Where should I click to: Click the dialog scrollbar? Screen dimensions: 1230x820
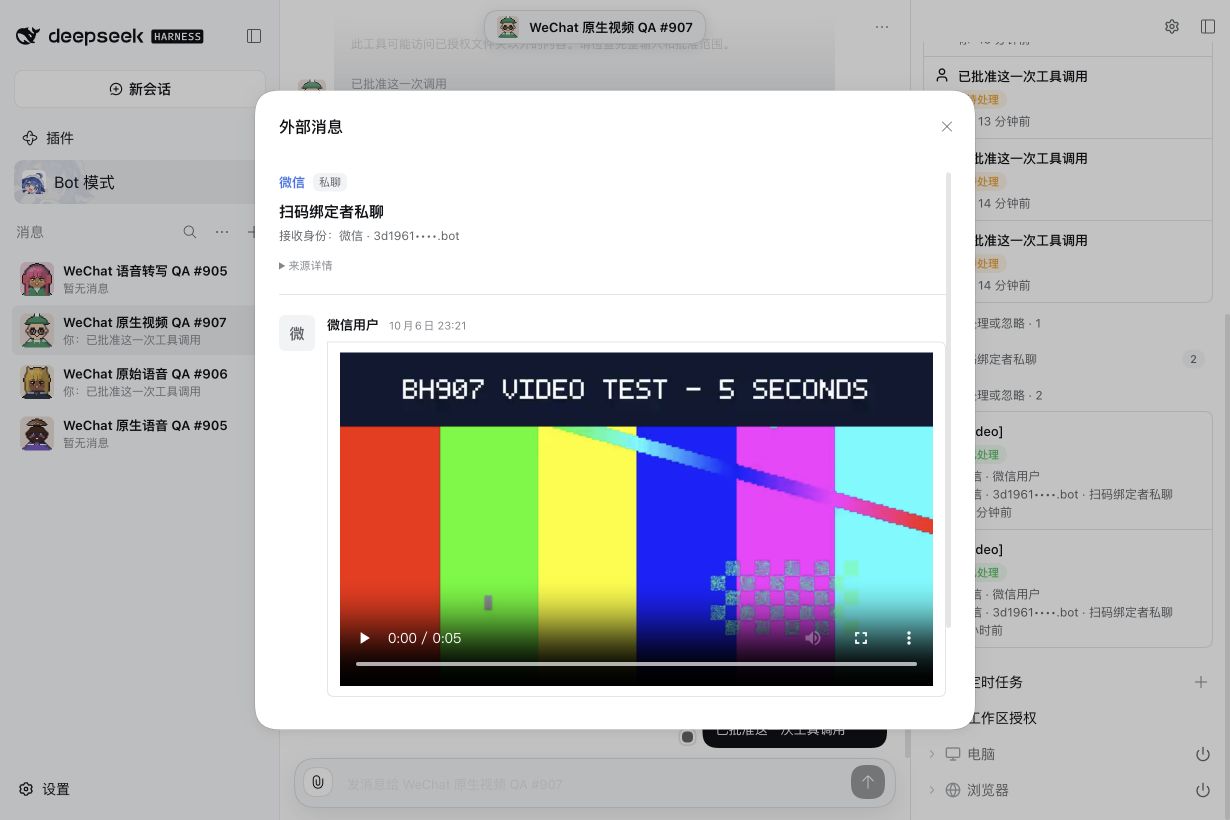click(949, 400)
